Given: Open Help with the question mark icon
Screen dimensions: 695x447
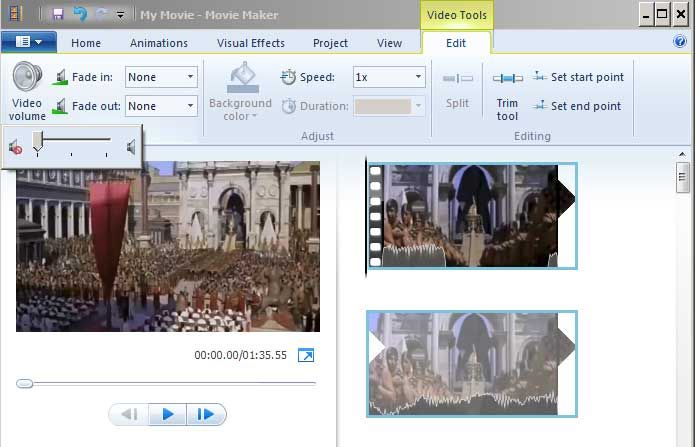Looking at the screenshot, I should [x=679, y=42].
